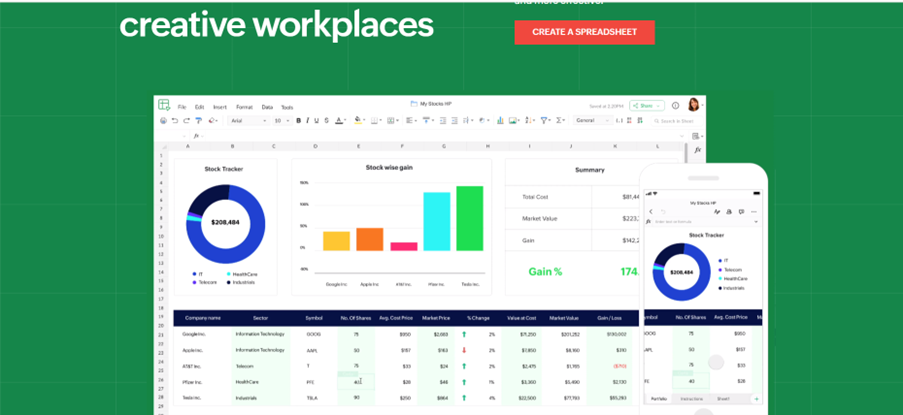Click the Gain % label

point(545,272)
